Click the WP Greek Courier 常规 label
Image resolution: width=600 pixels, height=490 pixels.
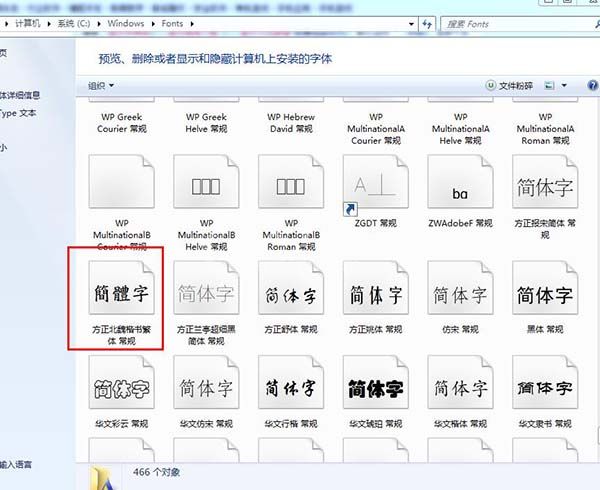point(122,123)
